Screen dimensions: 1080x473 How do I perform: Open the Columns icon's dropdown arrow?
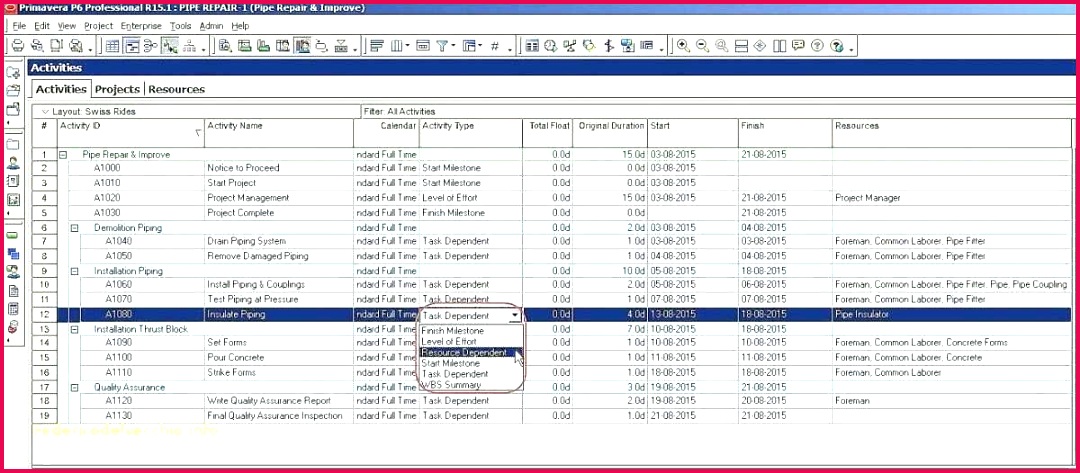(408, 47)
